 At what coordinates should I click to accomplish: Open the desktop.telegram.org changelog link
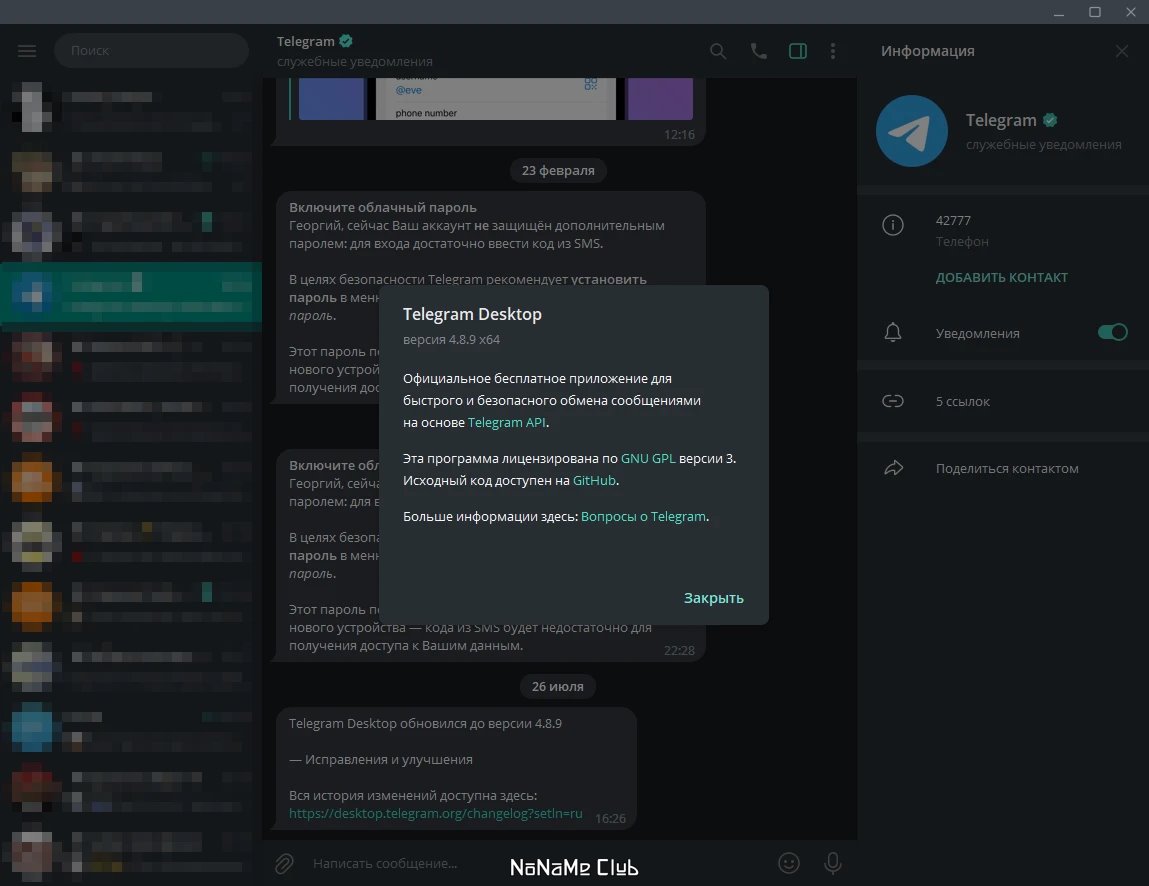pos(435,813)
